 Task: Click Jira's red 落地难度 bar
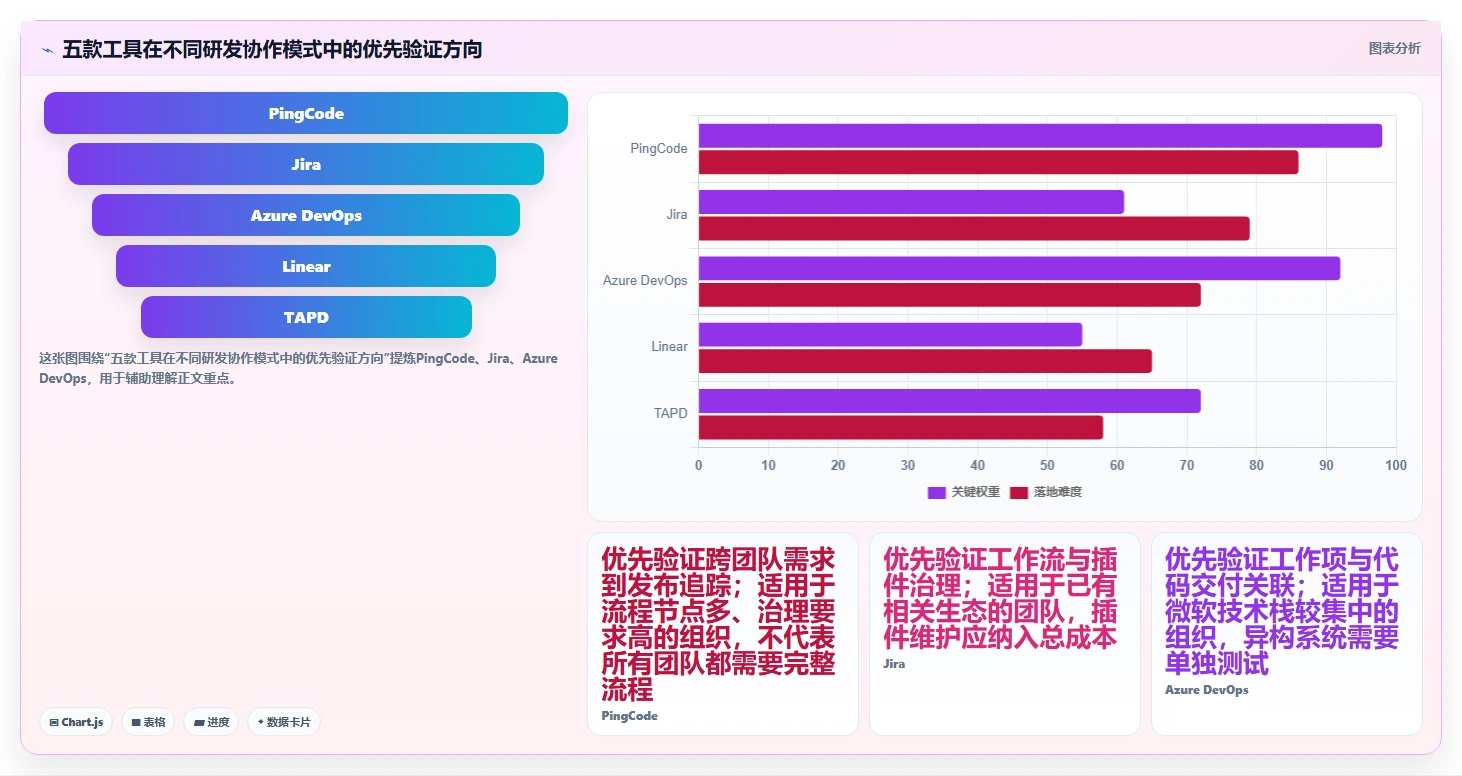(x=974, y=228)
